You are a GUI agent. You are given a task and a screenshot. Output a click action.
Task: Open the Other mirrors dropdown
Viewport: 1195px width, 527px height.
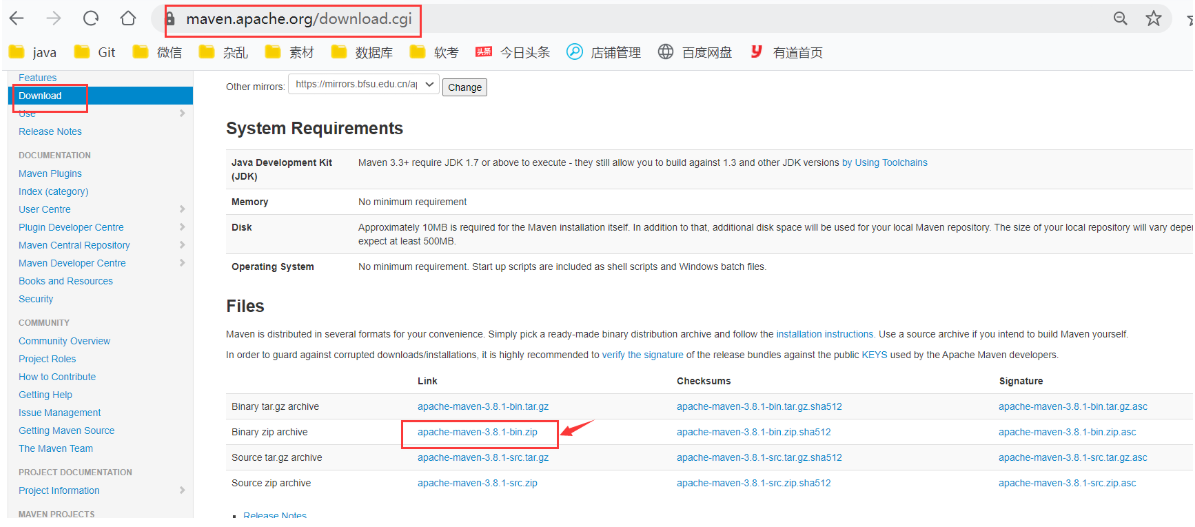pos(364,85)
